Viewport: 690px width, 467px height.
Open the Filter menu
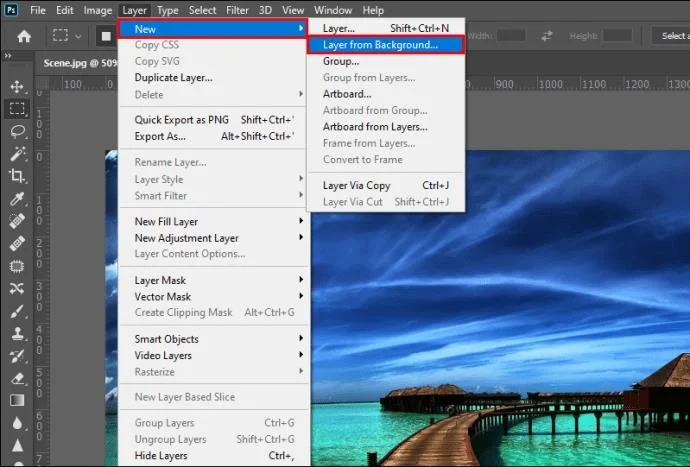point(237,10)
